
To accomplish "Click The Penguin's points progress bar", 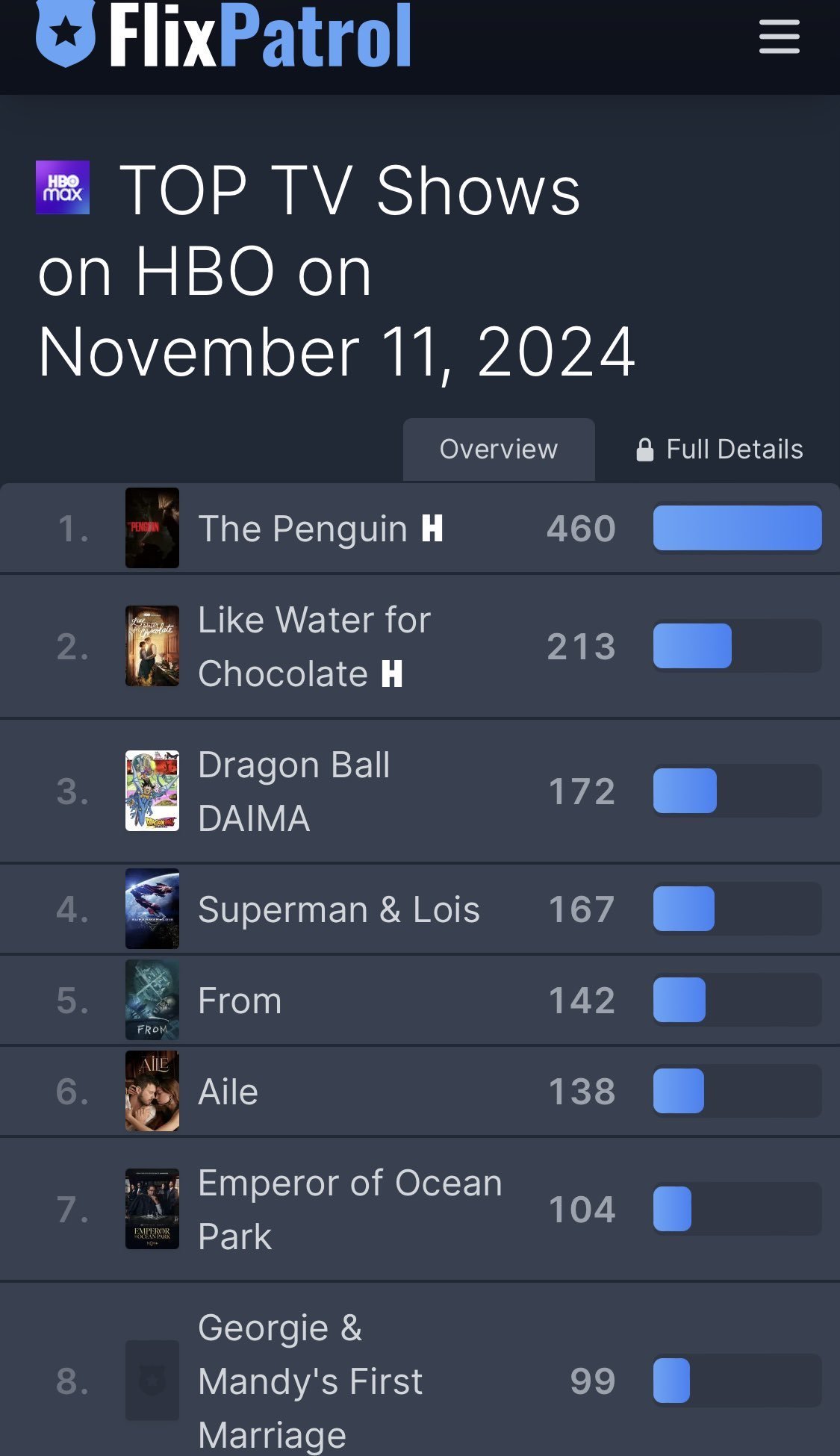I will [737, 528].
